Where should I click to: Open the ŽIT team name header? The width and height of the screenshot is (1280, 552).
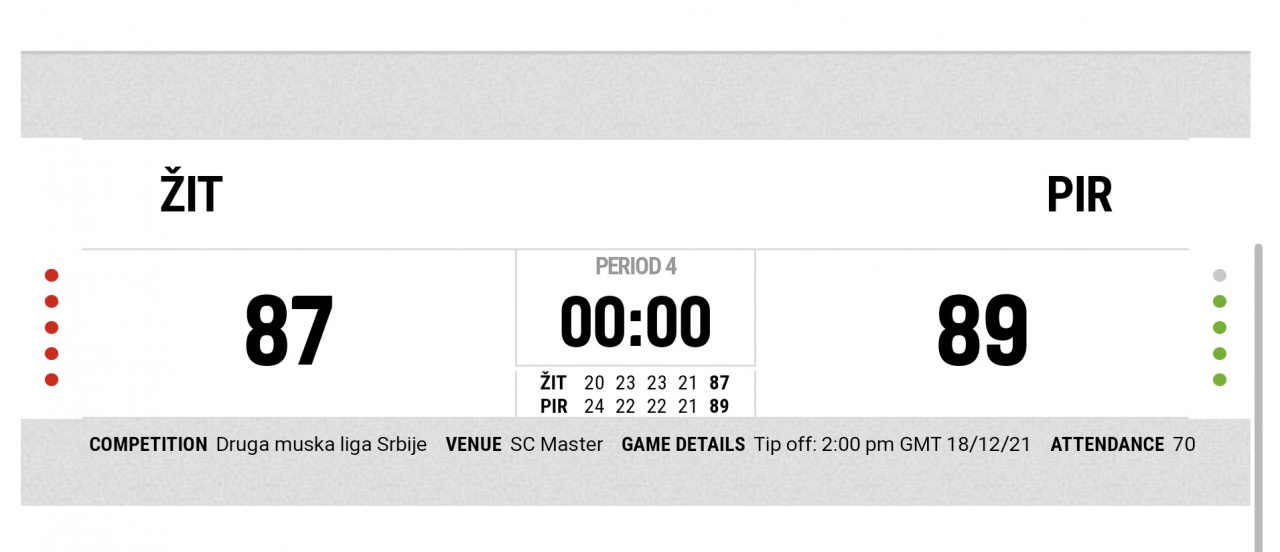tap(191, 195)
